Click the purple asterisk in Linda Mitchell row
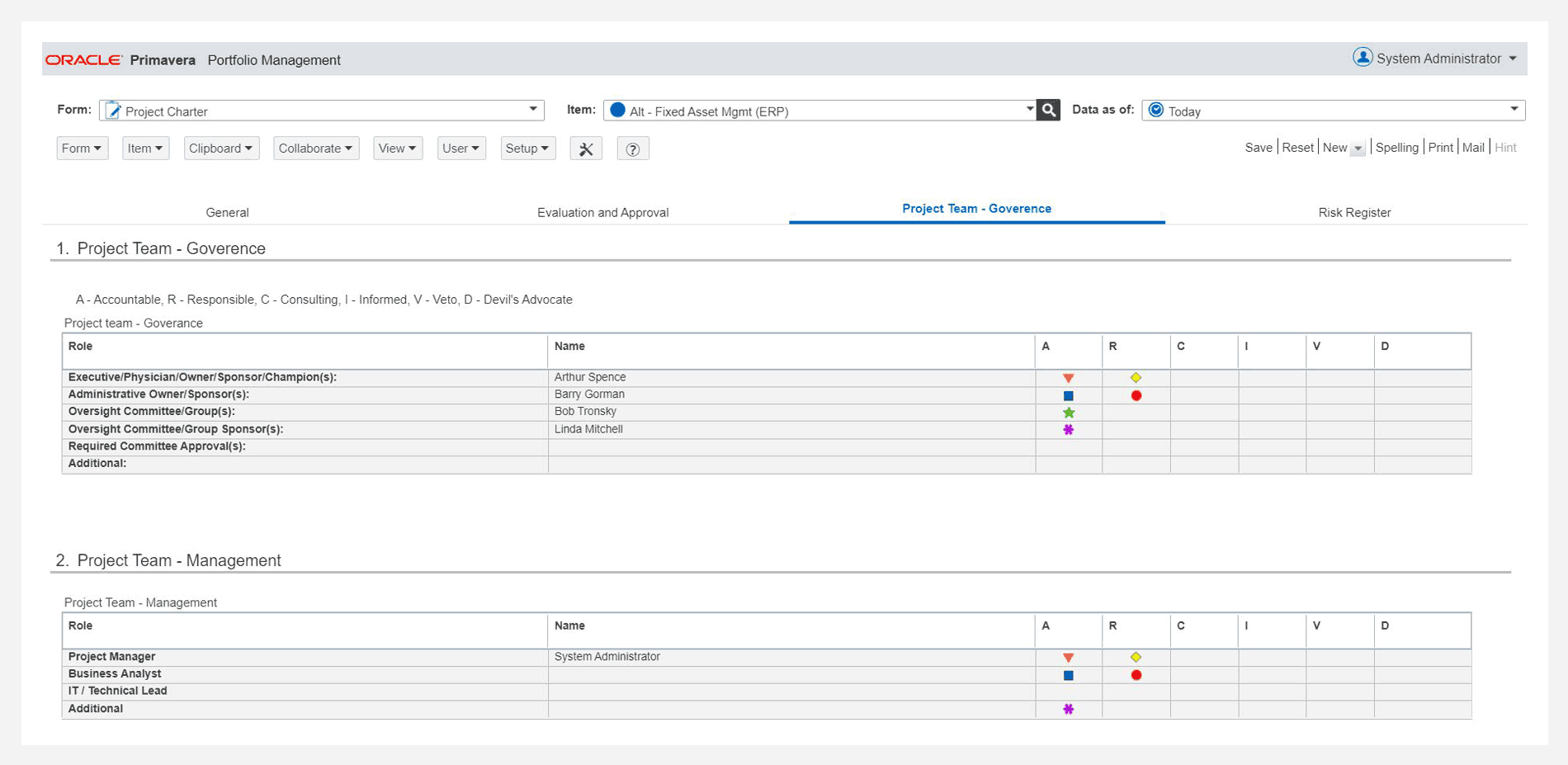The height and width of the screenshot is (765, 1568). (x=1068, y=430)
